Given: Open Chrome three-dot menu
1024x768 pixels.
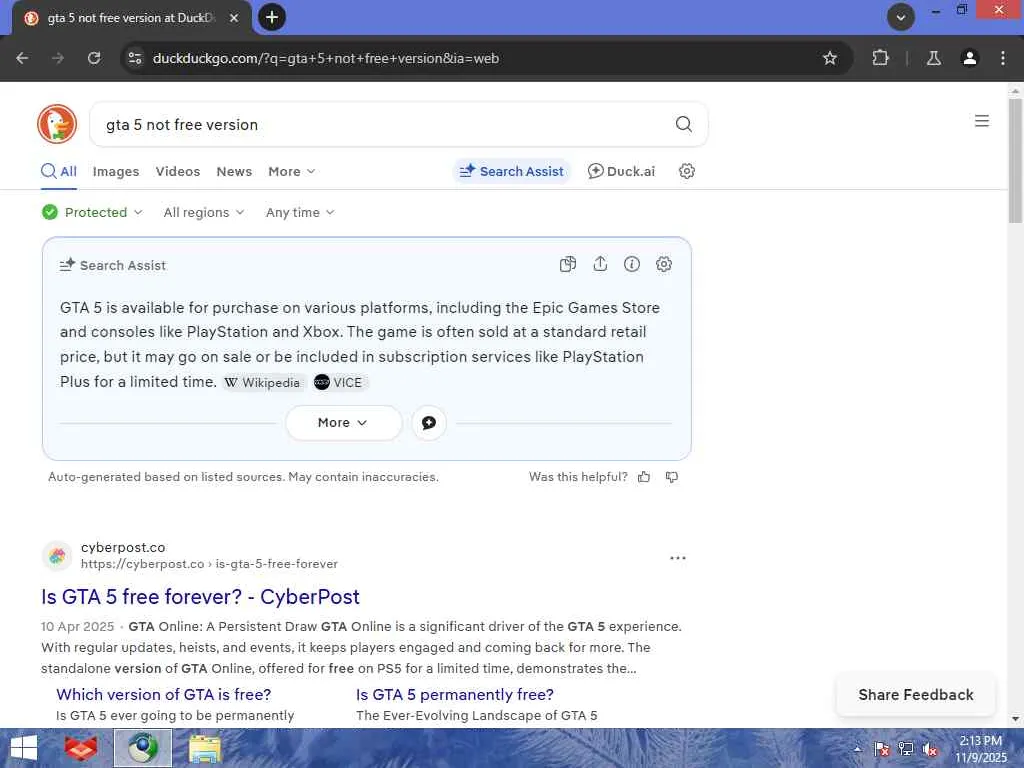Looking at the screenshot, I should (1002, 58).
